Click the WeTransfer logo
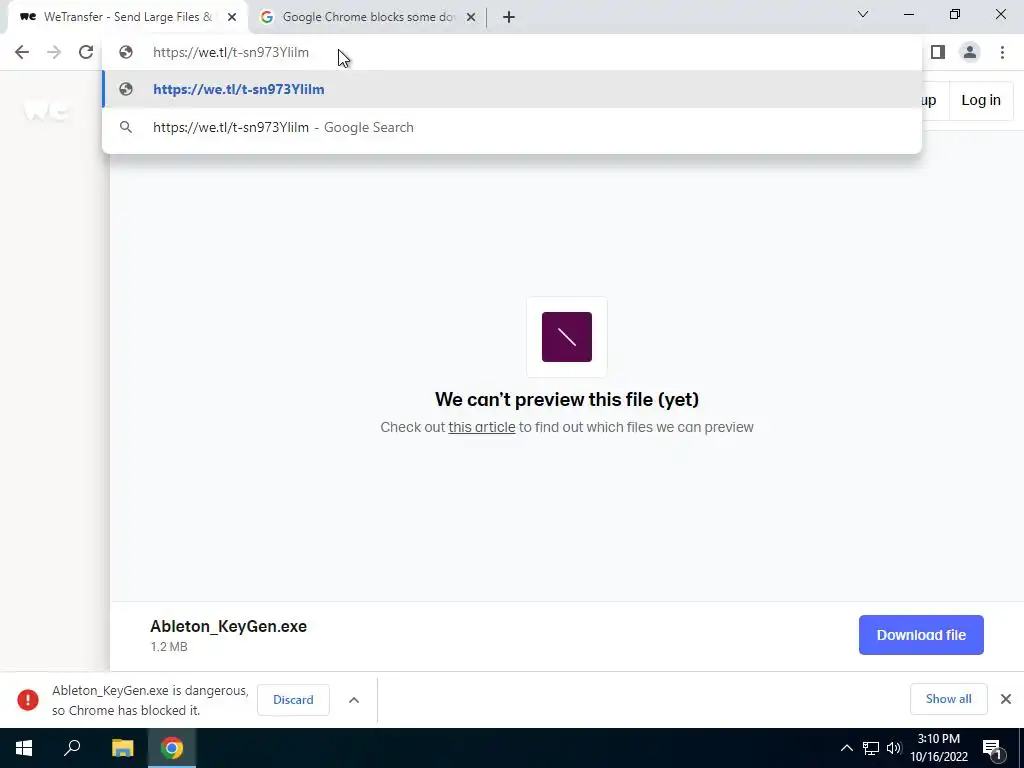This screenshot has width=1024, height=768. [x=46, y=110]
